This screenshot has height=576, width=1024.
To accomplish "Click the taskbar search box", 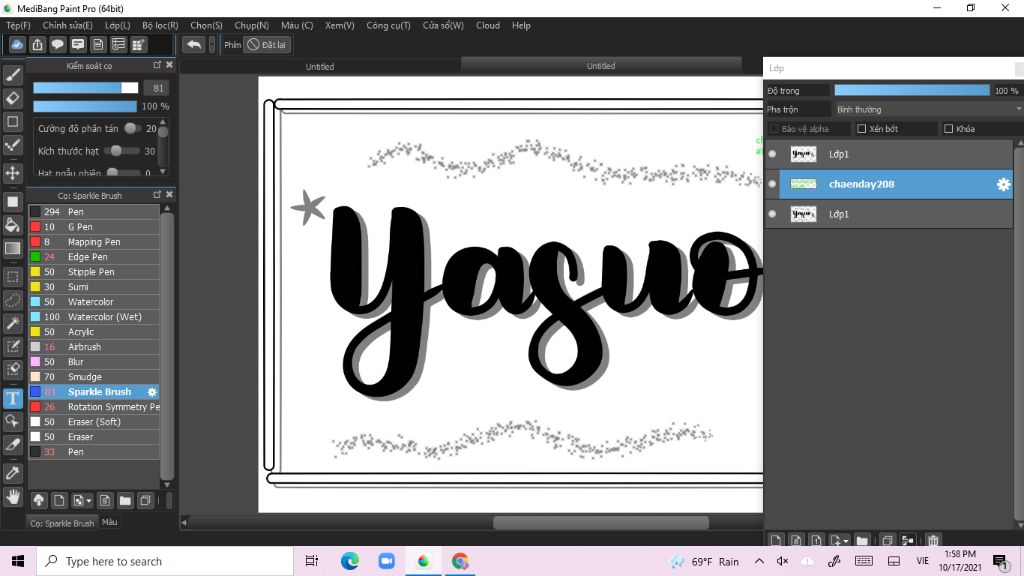I will (x=165, y=561).
